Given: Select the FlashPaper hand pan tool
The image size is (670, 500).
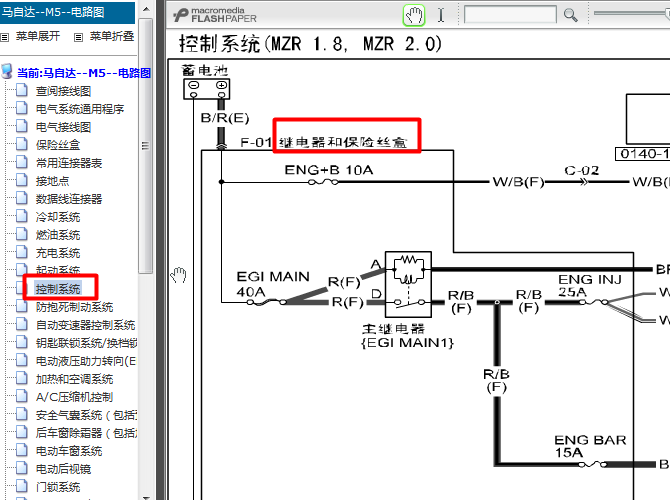Looking at the screenshot, I should click(414, 16).
